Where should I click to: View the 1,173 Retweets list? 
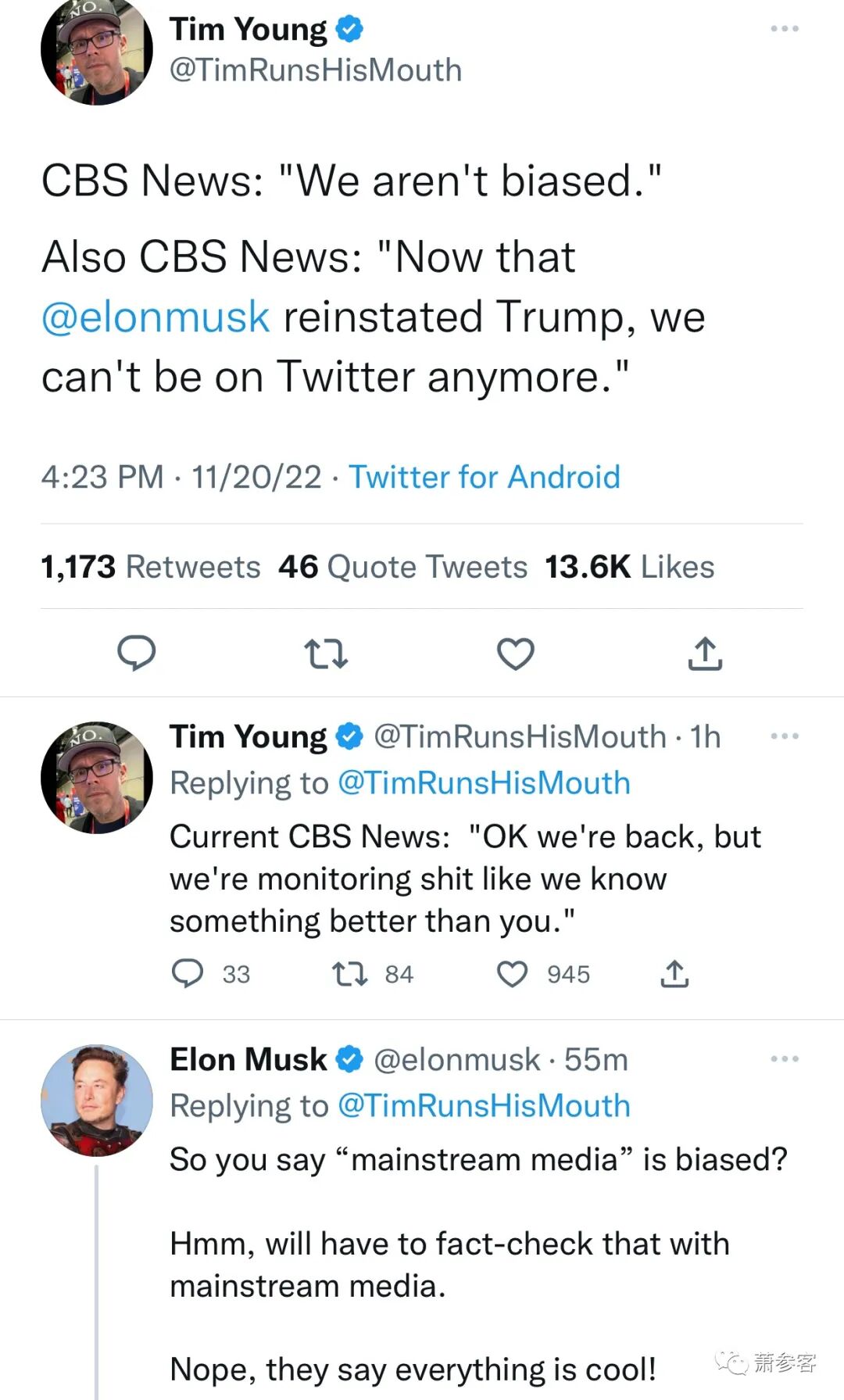click(150, 567)
